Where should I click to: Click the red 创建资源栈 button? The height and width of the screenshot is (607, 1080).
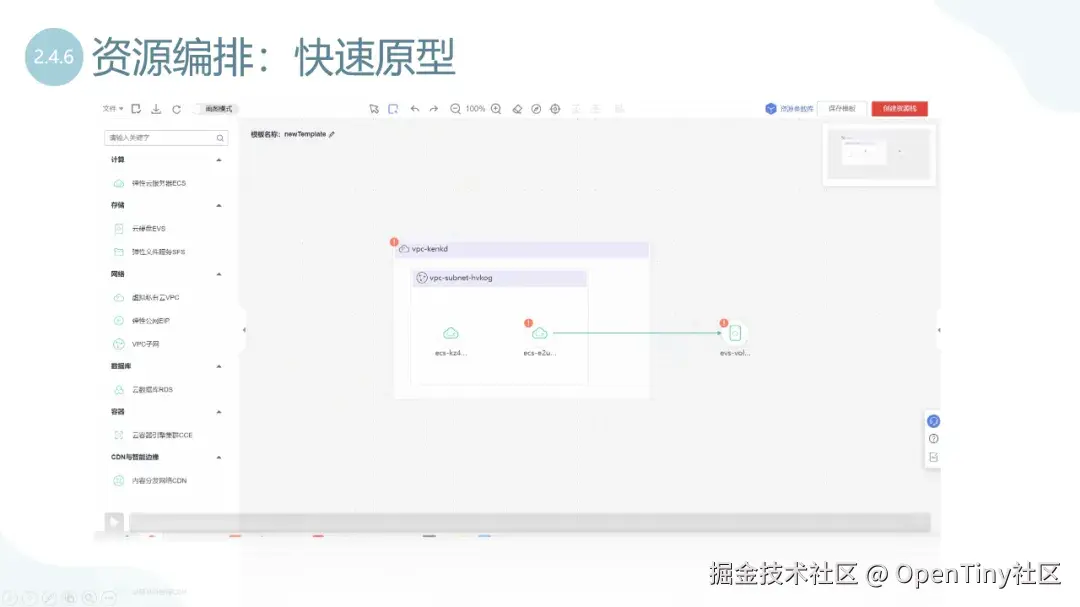[899, 109]
